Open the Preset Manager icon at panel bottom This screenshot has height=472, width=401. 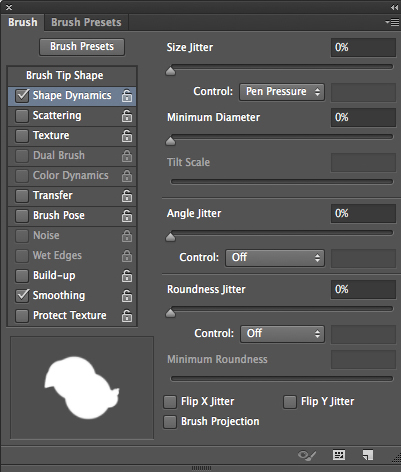pos(339,455)
